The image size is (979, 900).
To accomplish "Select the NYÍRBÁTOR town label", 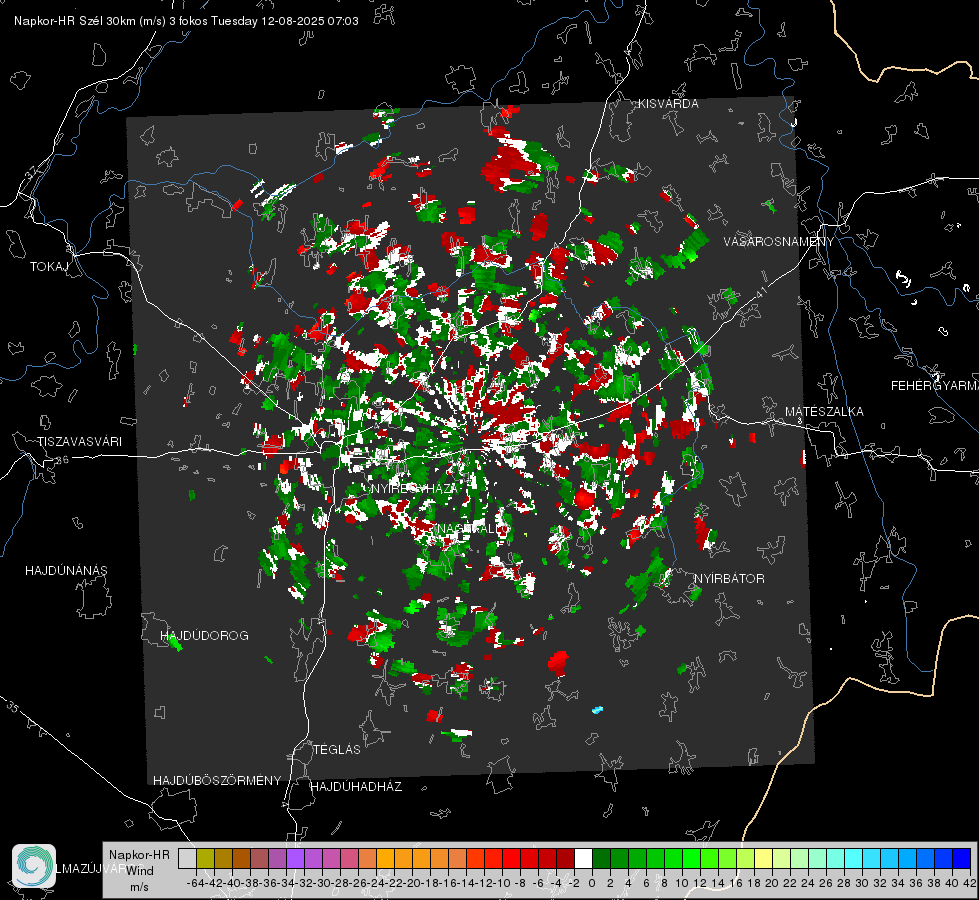I will [x=729, y=578].
